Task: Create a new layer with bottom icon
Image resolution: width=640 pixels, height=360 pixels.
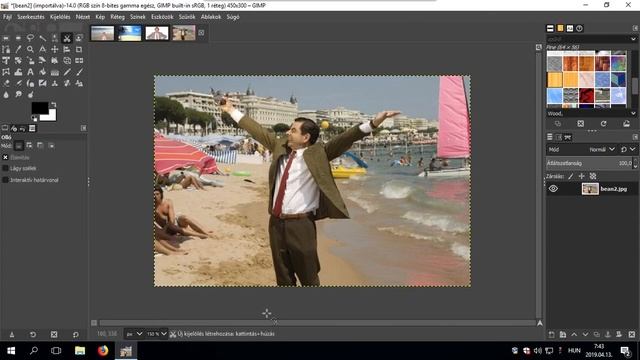Action: point(551,334)
